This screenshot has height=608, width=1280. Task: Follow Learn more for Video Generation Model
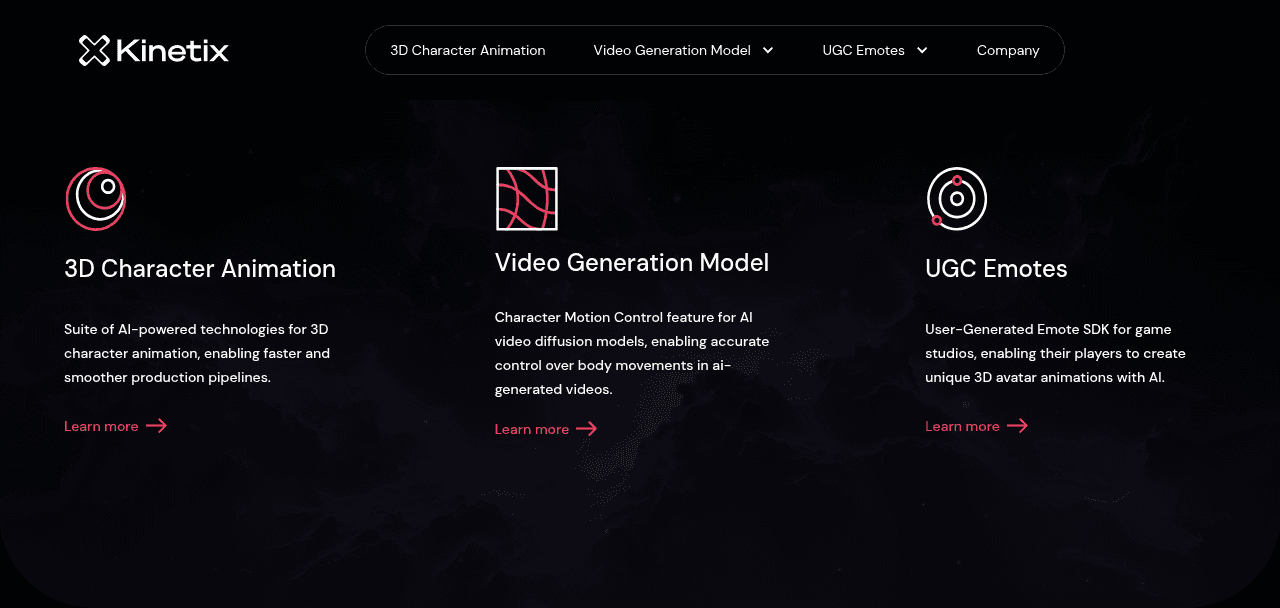[532, 429]
